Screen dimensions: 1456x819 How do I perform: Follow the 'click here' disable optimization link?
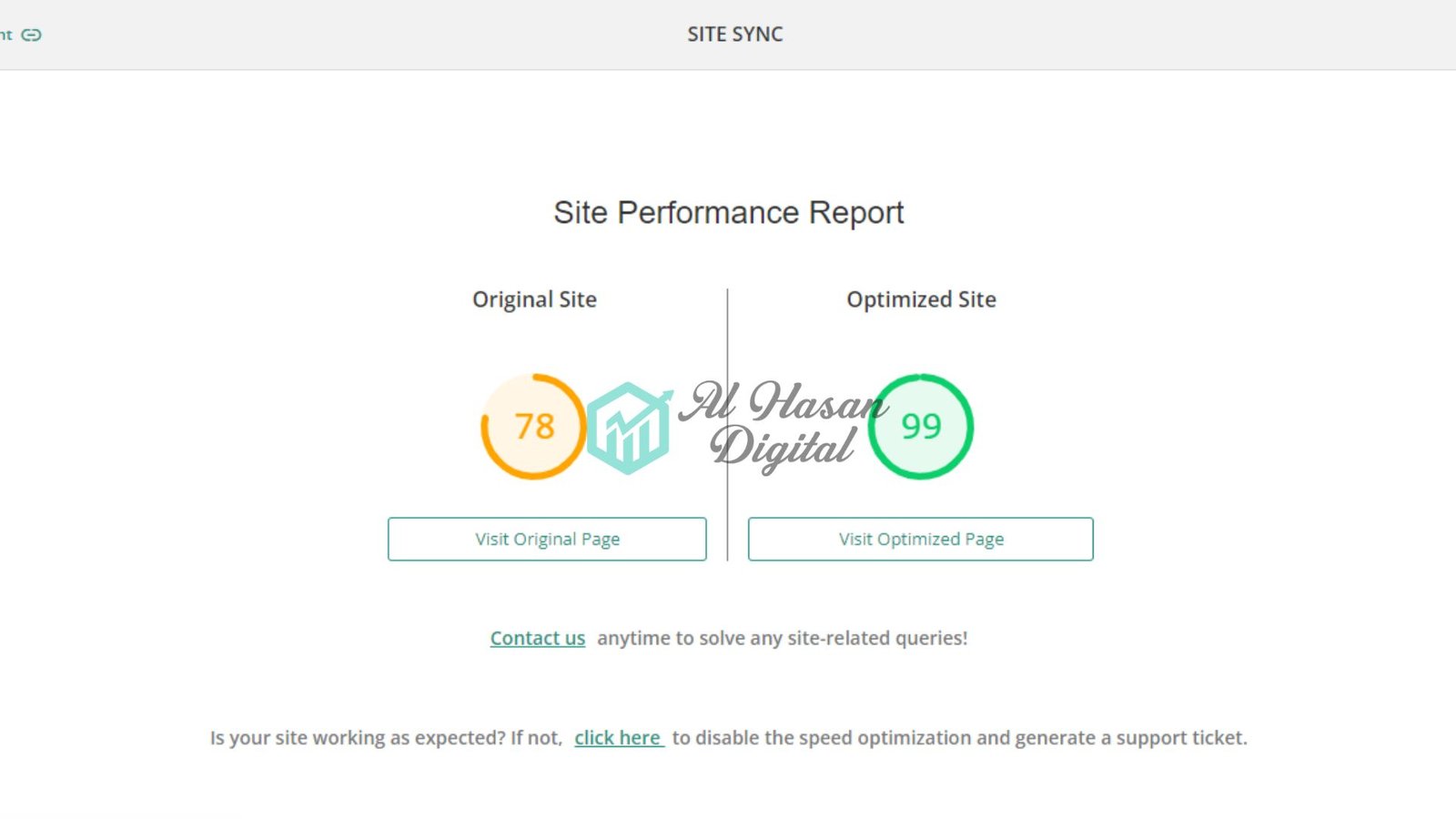pyautogui.click(x=619, y=738)
